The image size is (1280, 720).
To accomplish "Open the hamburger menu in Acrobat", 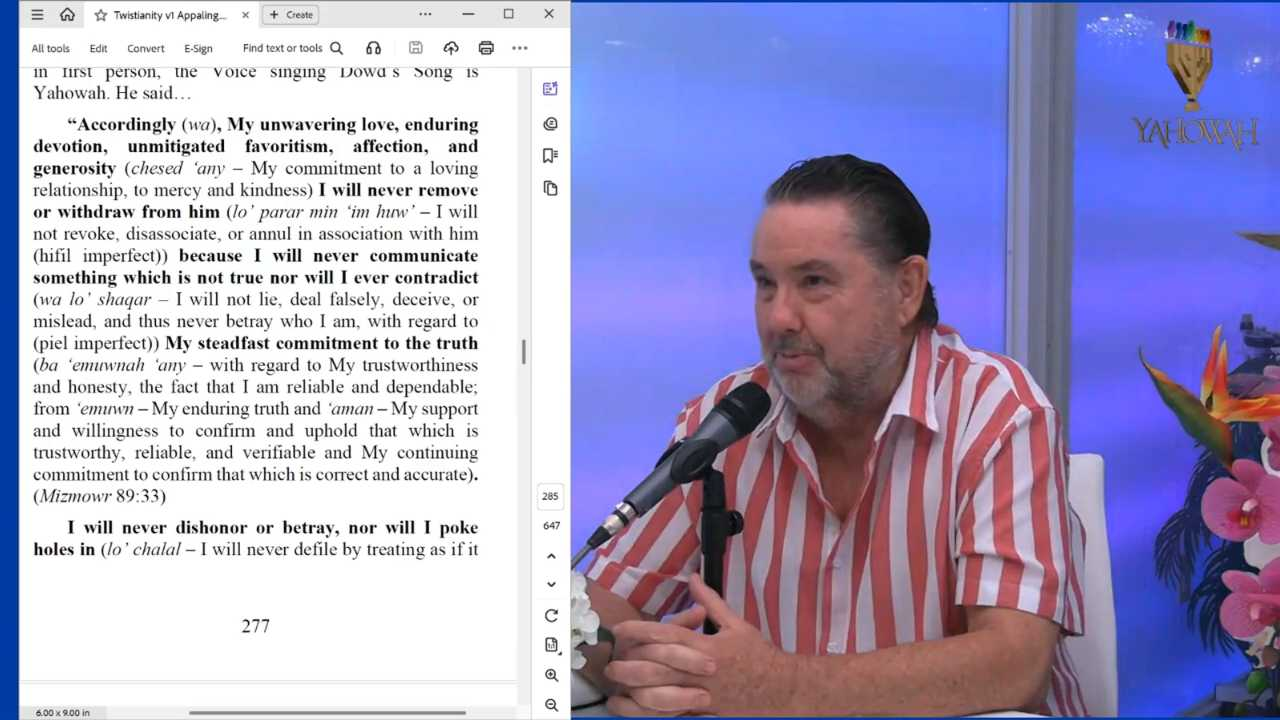I will click(x=37, y=15).
